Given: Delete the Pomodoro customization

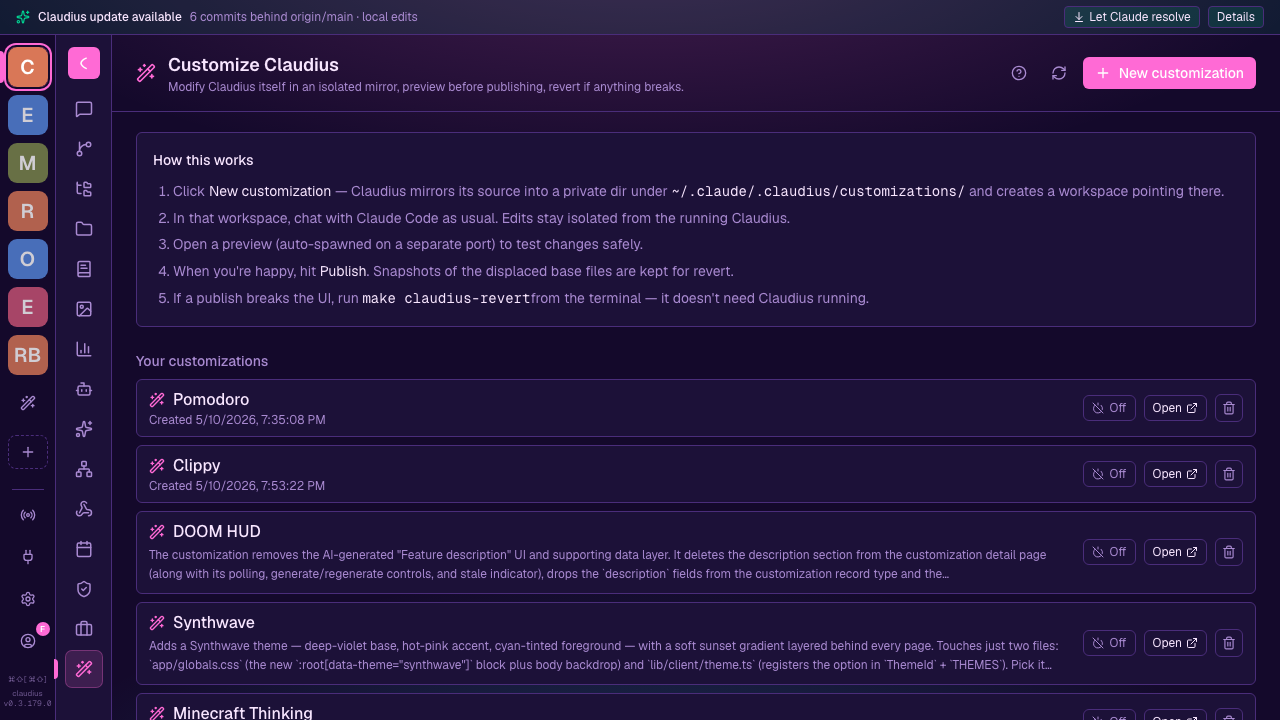Looking at the screenshot, I should tap(1229, 408).
